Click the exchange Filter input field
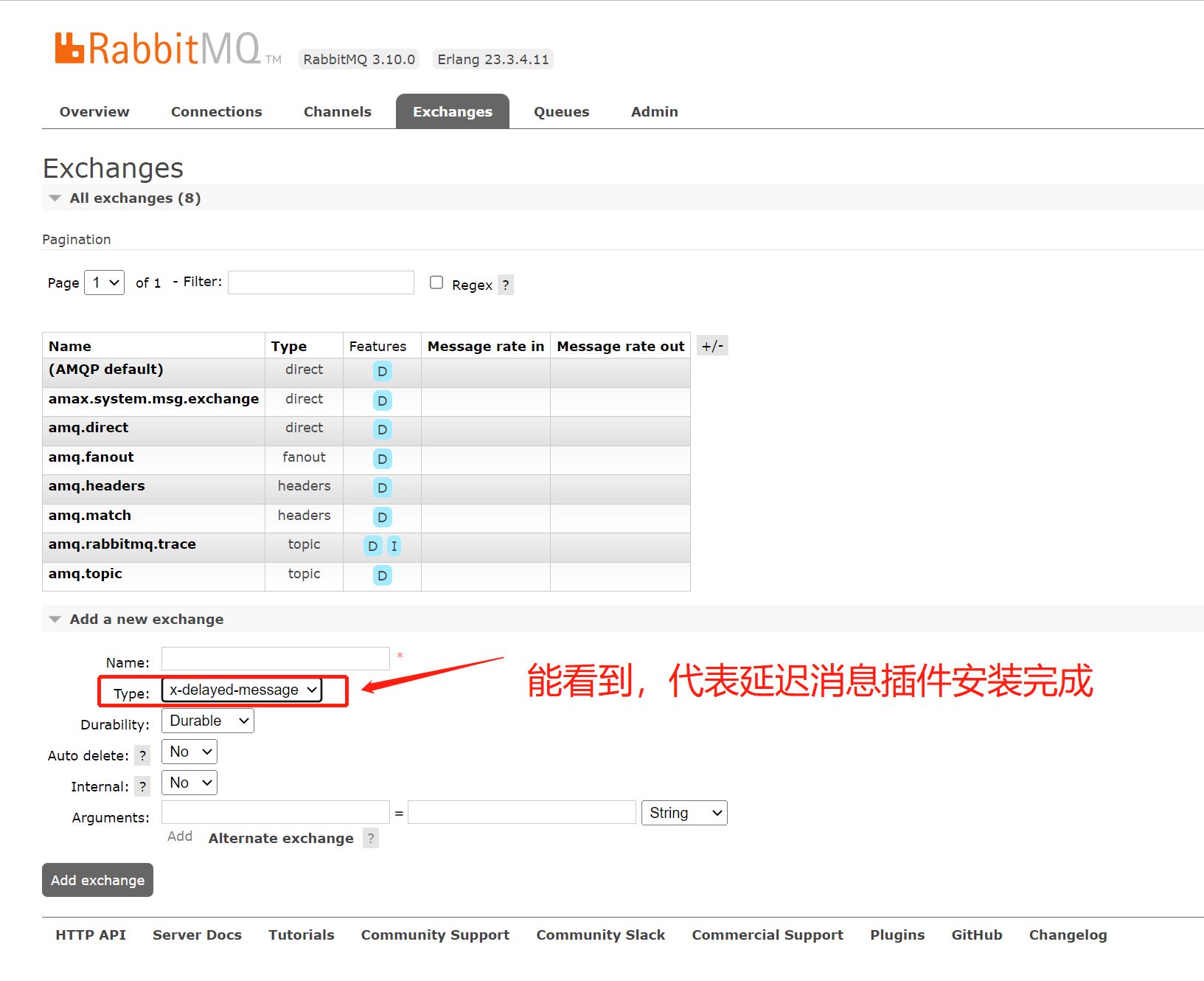The image size is (1204, 981). 321,282
